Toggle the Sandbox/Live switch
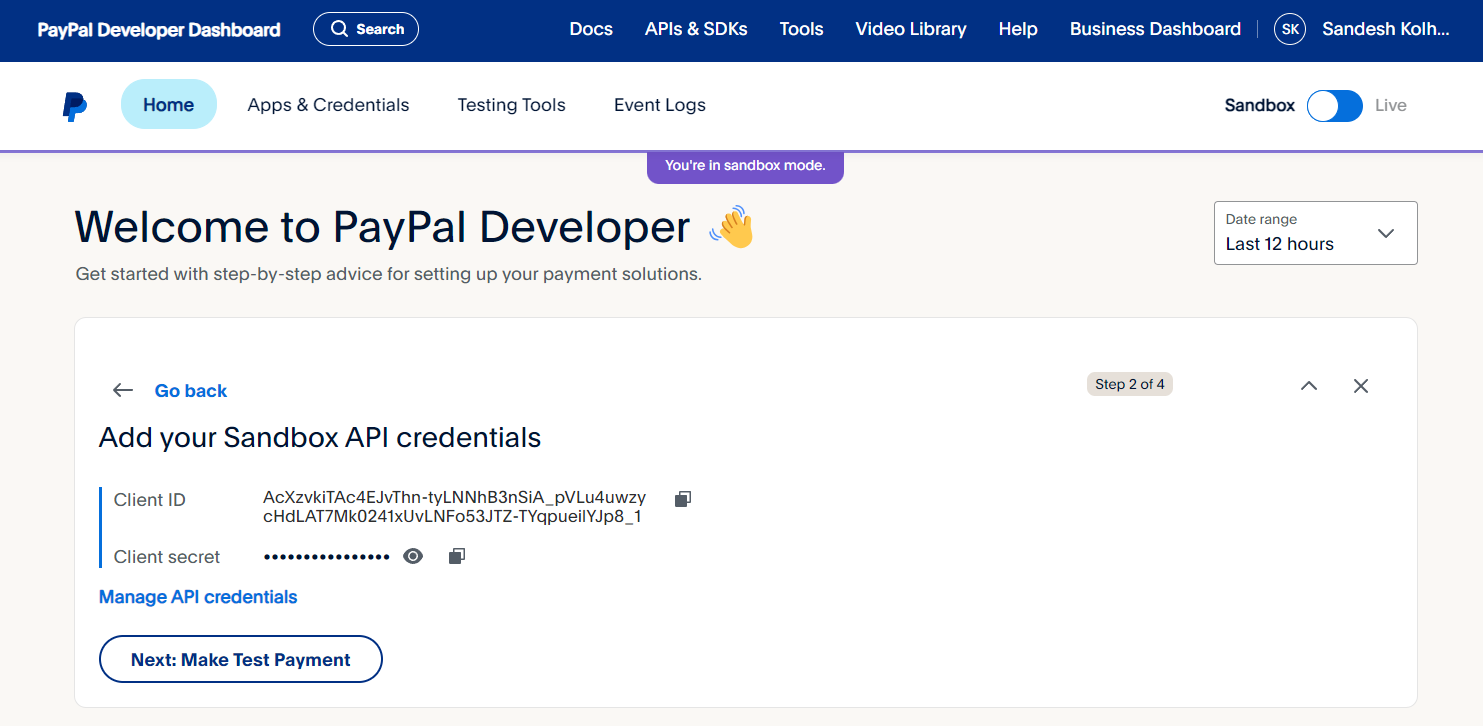 [1335, 105]
